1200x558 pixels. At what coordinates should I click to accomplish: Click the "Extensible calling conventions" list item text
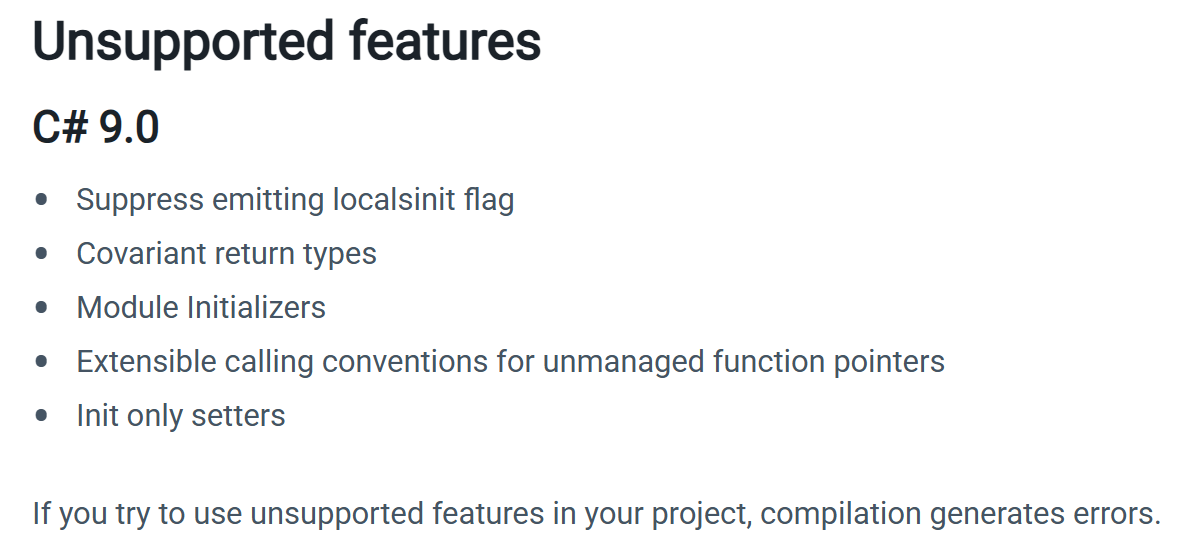coord(510,361)
